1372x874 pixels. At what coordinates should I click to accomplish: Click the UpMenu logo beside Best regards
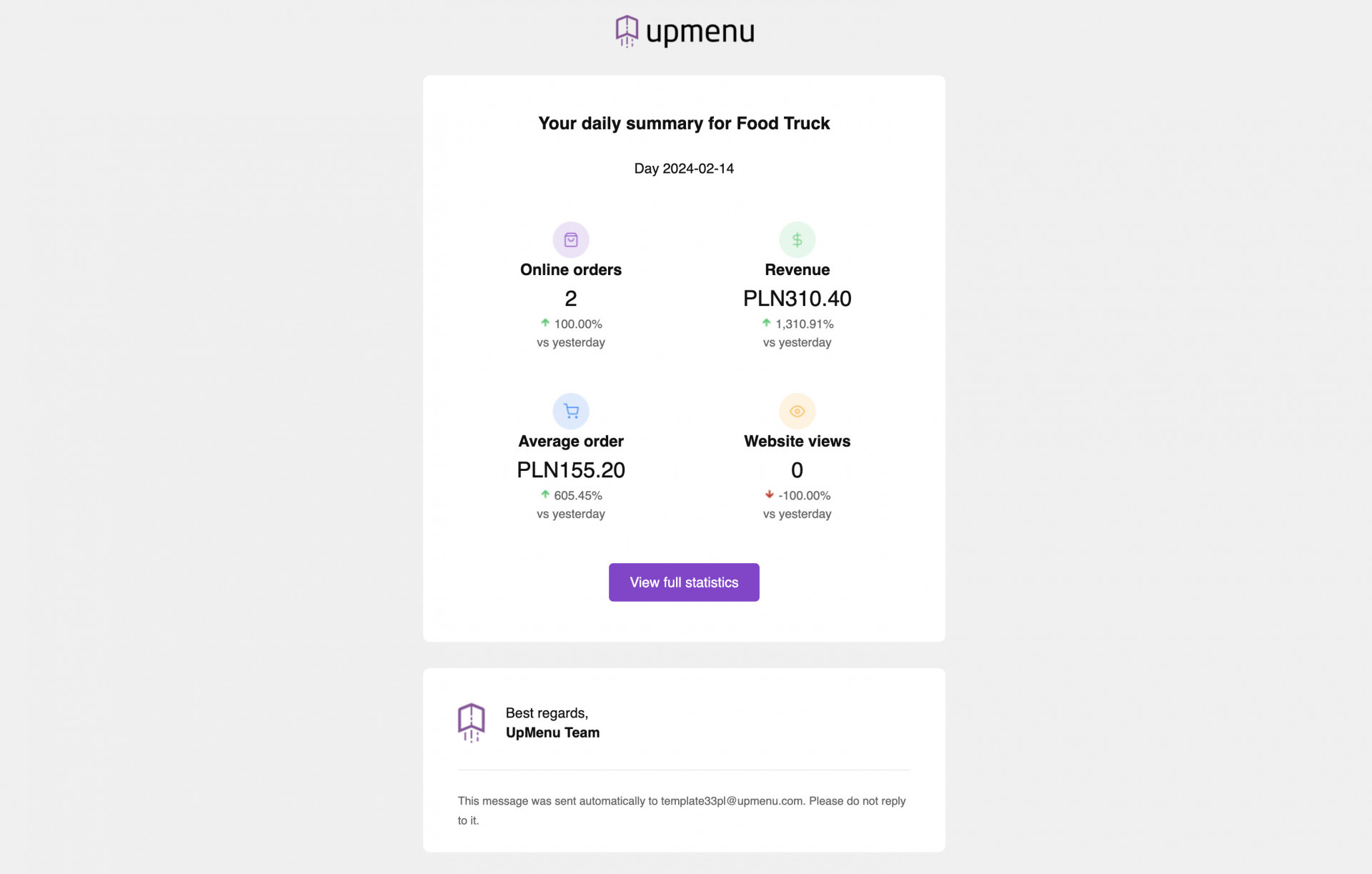(471, 722)
